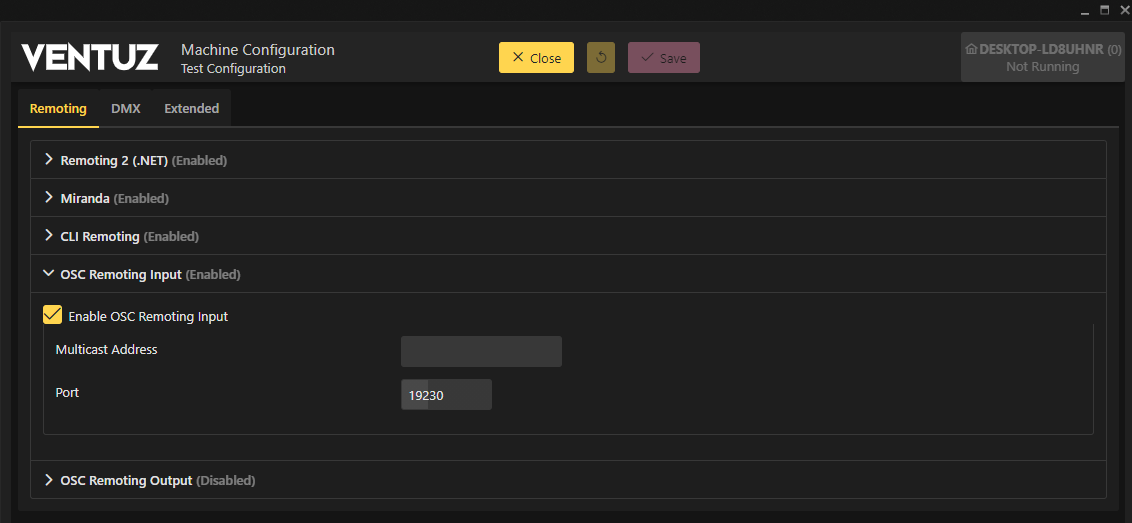The width and height of the screenshot is (1132, 523).
Task: Collapse the OSC Remoting Input section
Action: click(x=49, y=274)
